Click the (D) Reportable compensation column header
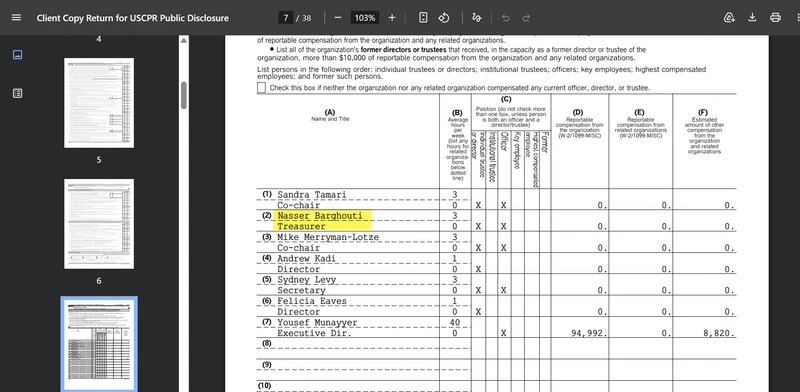Viewport: 800px width, 392px height. (579, 124)
